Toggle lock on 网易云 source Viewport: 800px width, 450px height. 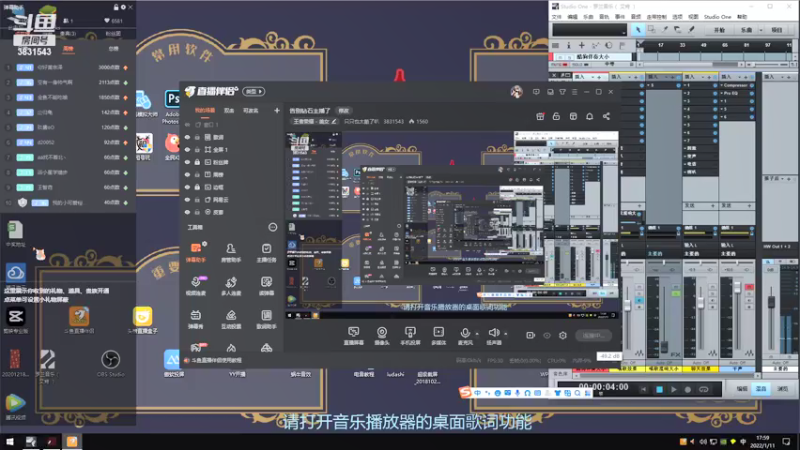point(197,199)
